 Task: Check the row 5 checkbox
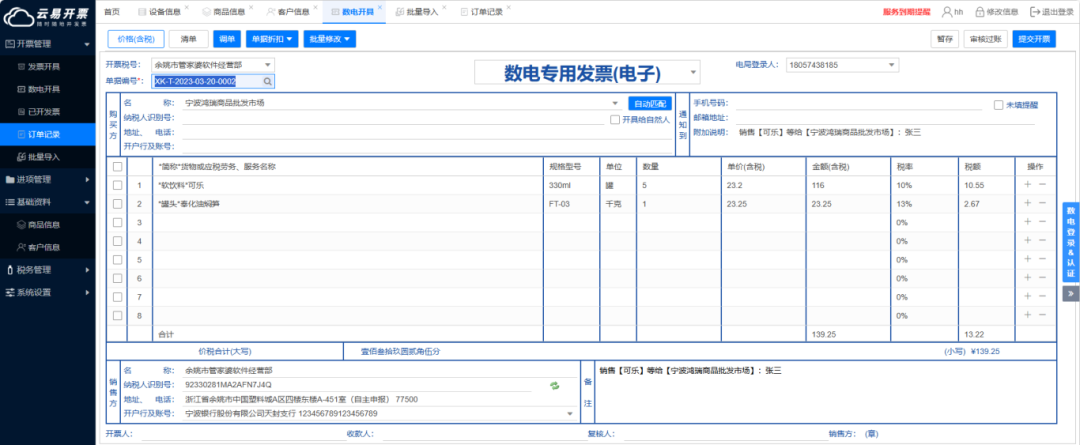point(118,260)
